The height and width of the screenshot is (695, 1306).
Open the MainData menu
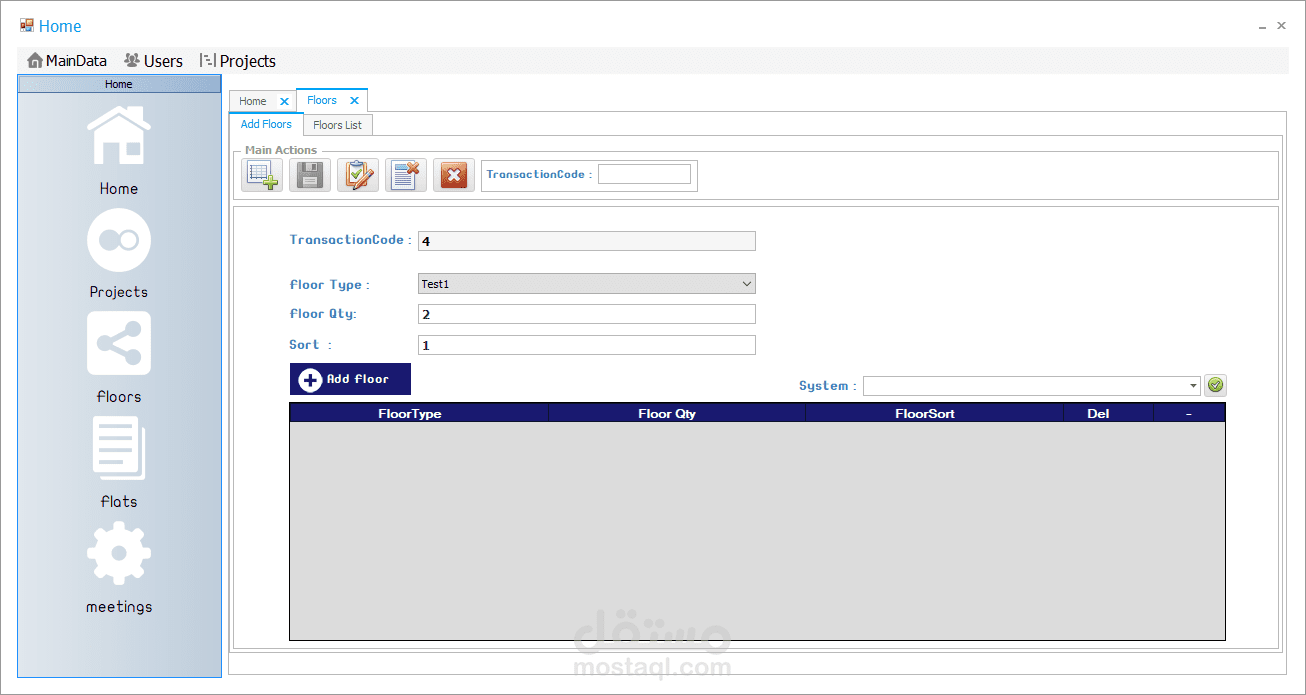point(67,61)
